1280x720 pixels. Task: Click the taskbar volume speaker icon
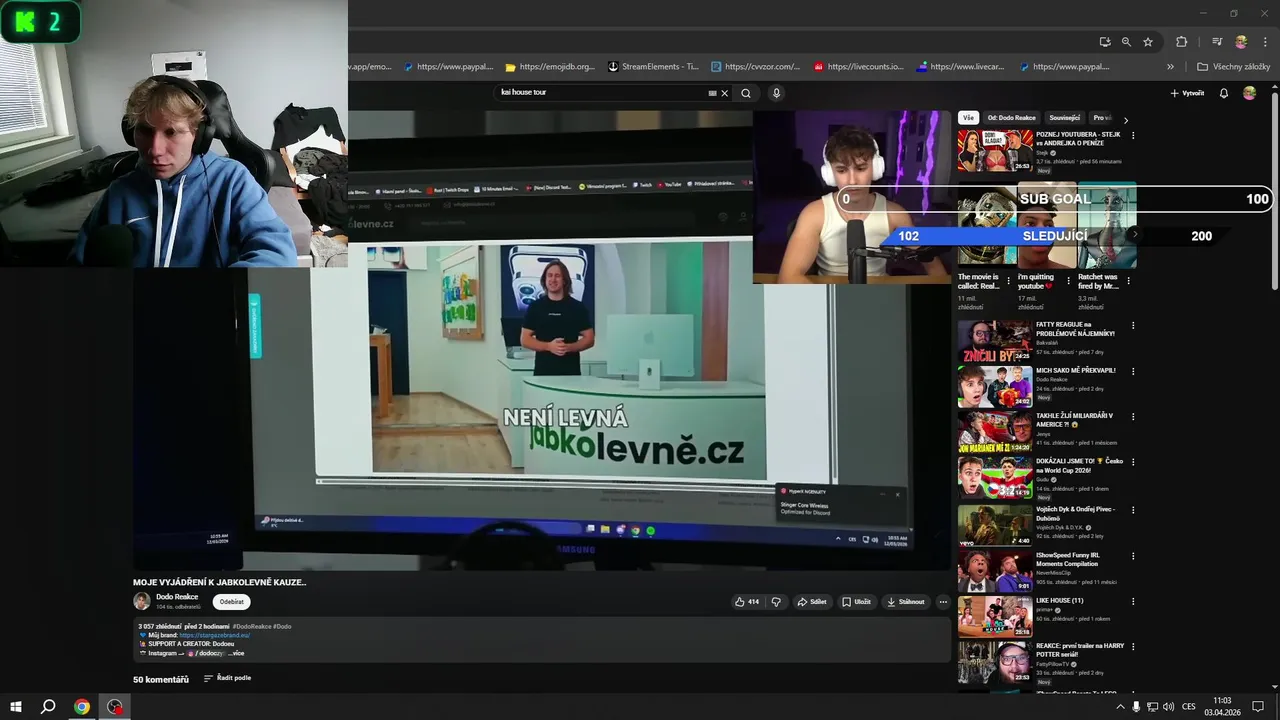tap(1168, 707)
